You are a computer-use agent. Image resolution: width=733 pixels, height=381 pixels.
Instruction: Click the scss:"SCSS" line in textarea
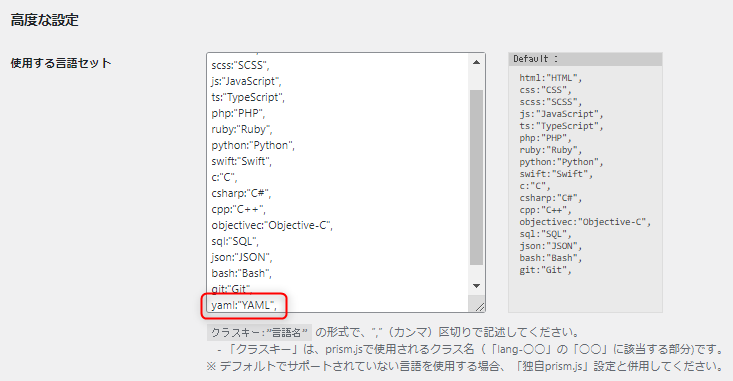(x=240, y=65)
